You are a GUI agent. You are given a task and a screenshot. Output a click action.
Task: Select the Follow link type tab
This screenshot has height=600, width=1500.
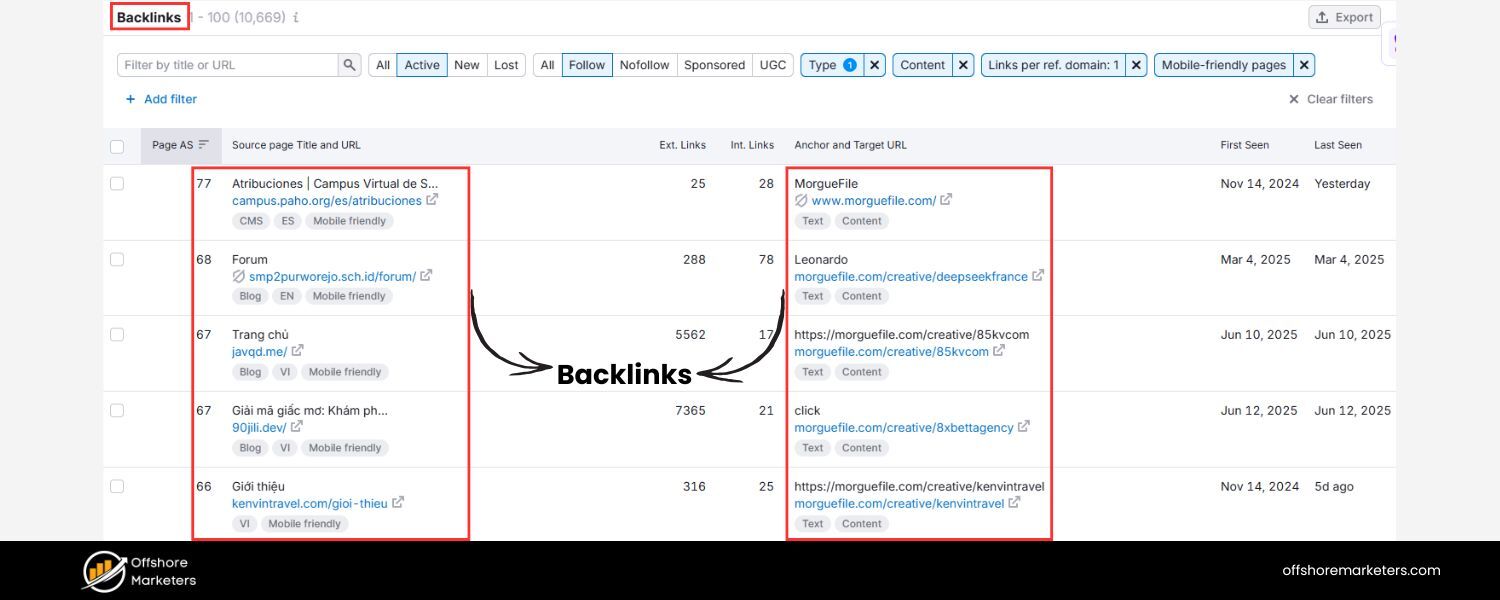(587, 64)
